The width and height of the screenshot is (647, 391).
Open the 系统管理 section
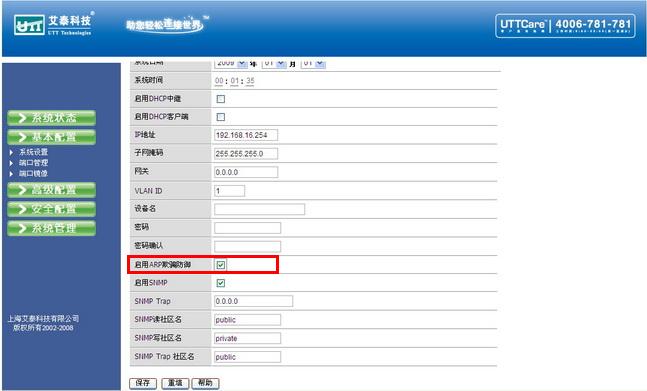click(52, 228)
